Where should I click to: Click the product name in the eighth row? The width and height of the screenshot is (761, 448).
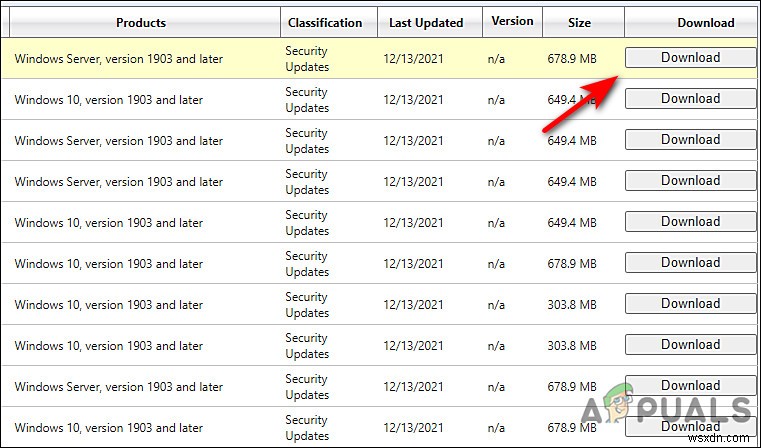[x=109, y=346]
